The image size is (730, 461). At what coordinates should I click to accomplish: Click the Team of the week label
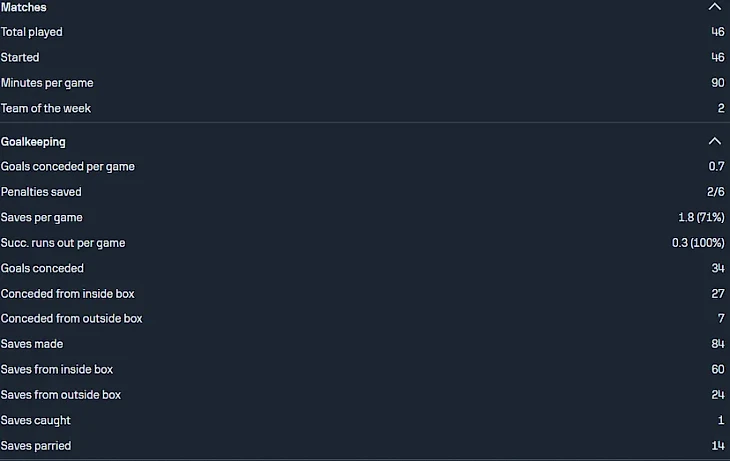[46, 108]
